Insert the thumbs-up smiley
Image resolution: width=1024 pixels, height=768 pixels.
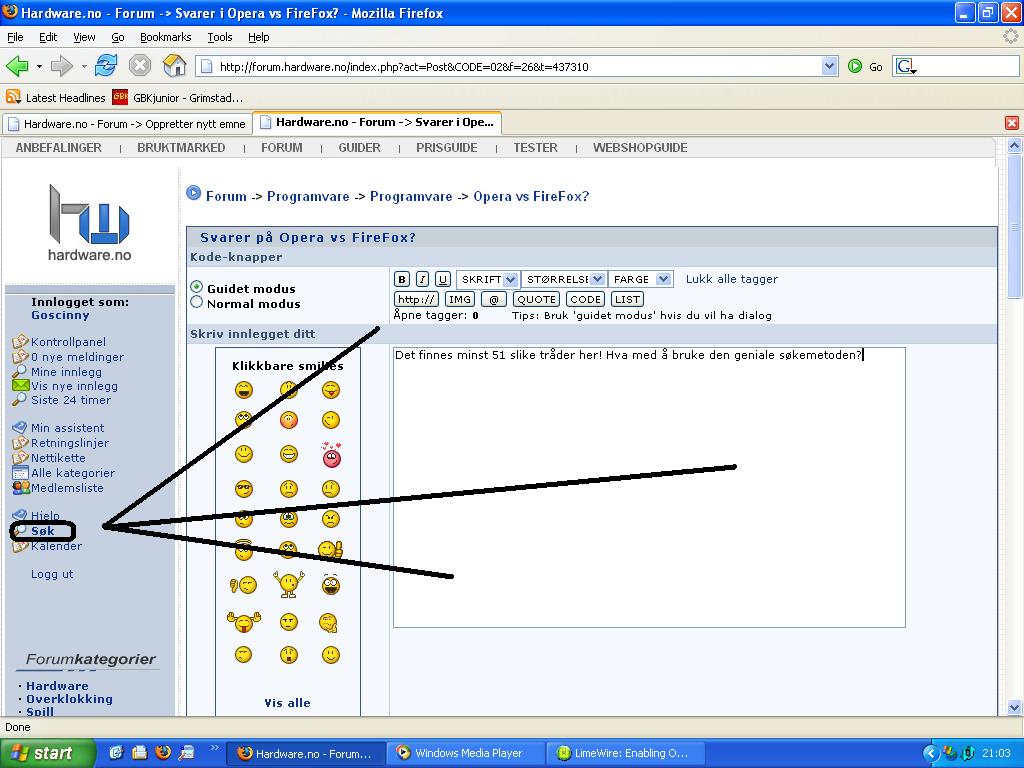[x=331, y=550]
